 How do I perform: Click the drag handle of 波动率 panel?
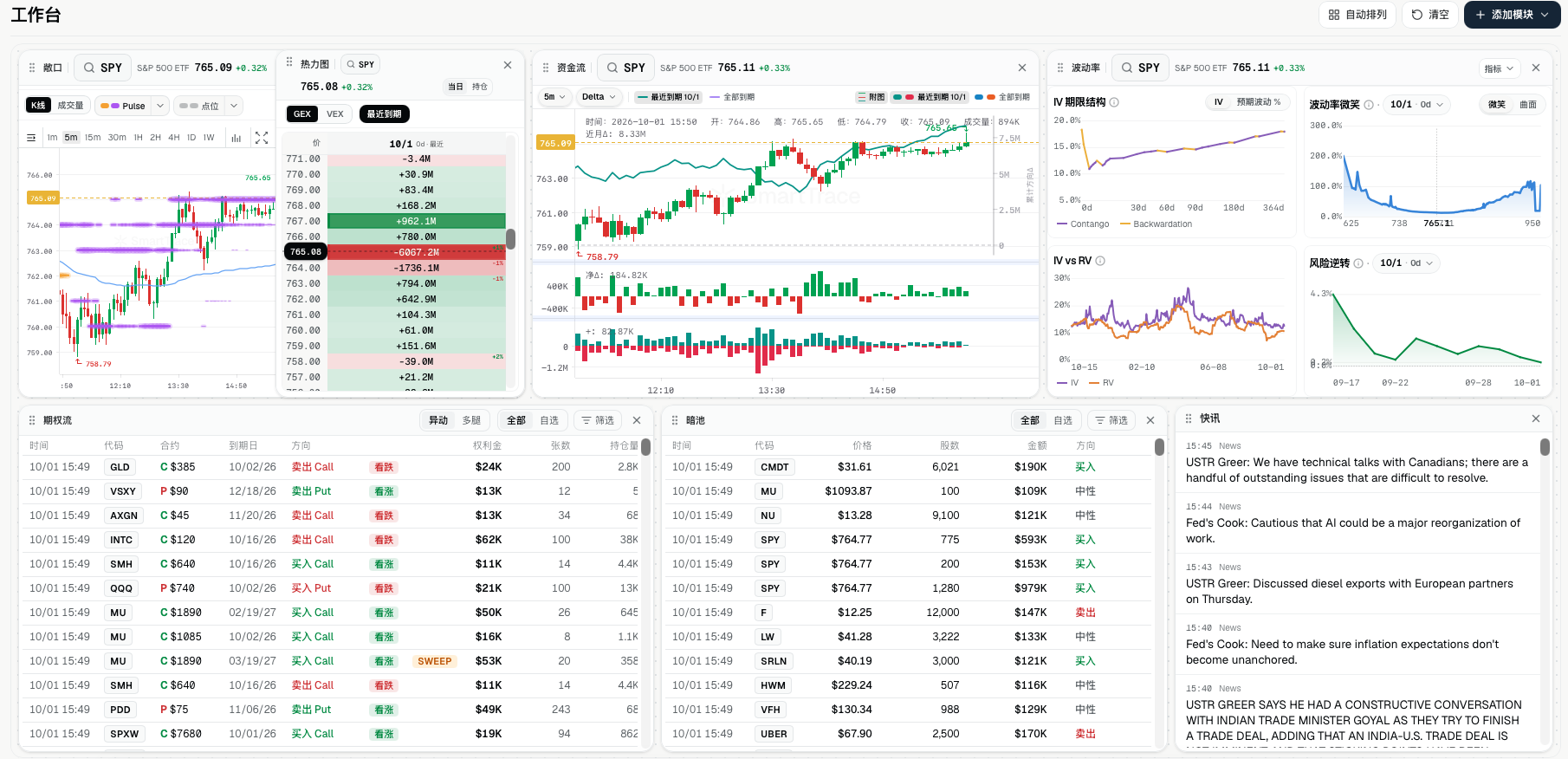pos(1060,68)
